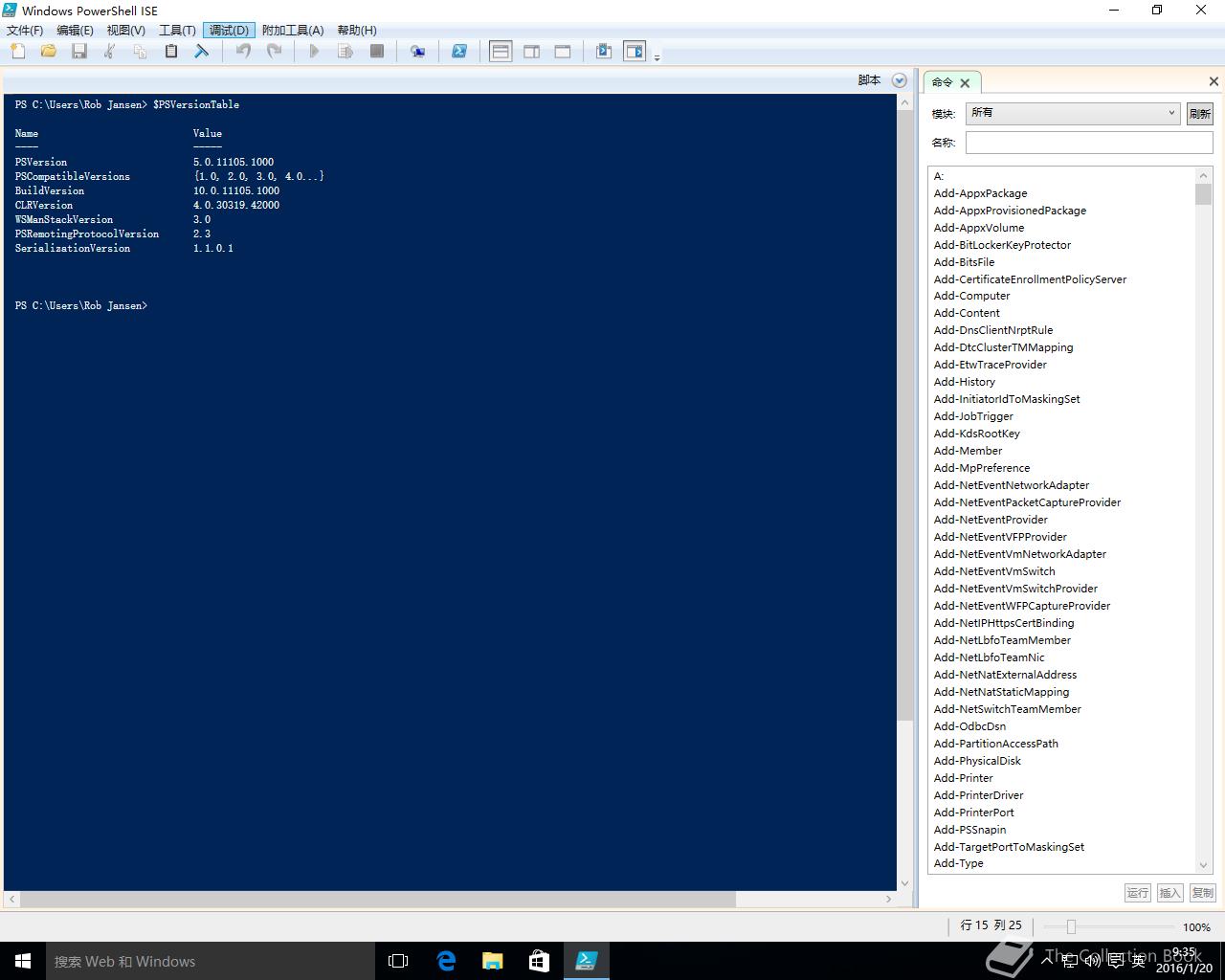Paste from clipboard with clipboard icon
1225x980 pixels.
(x=171, y=52)
